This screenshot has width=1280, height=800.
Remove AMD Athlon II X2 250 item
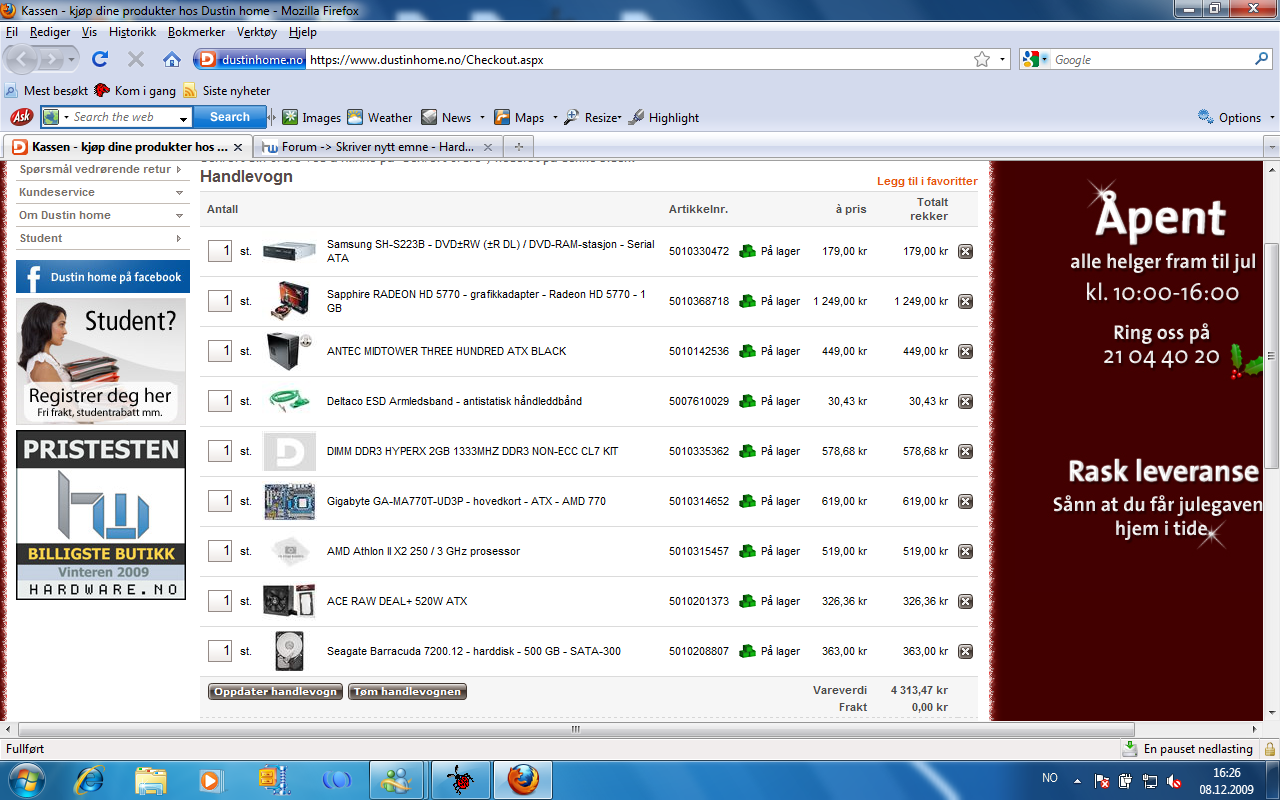(x=965, y=551)
